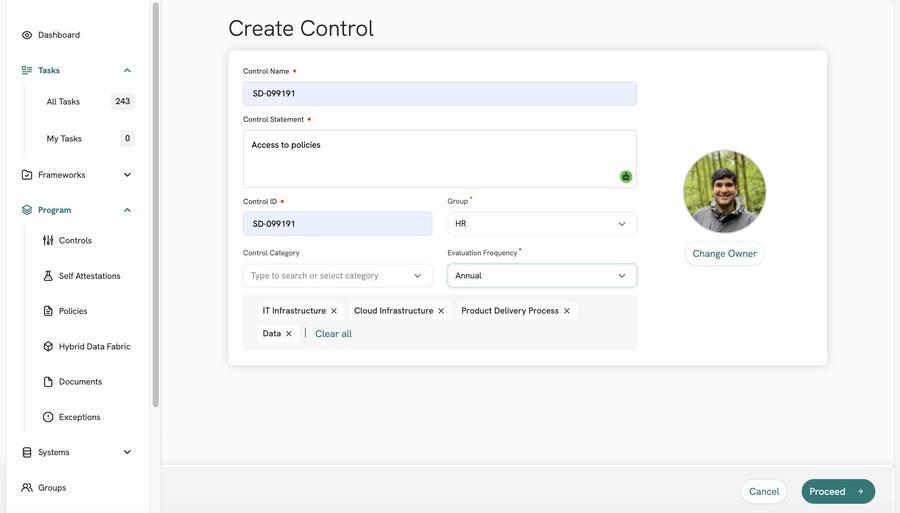Click the Cancel button

click(764, 492)
